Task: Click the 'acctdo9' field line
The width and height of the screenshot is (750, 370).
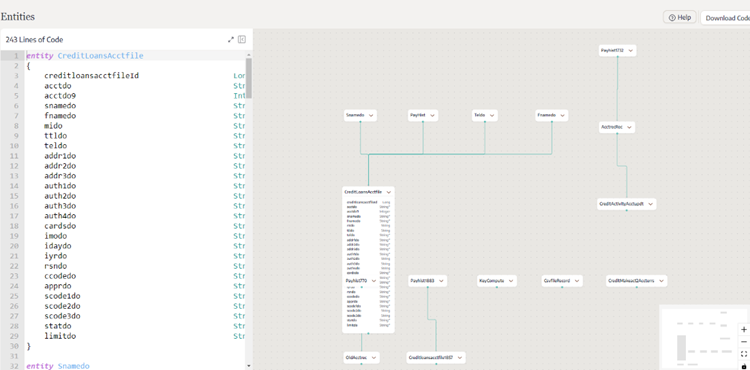Action: click(60, 96)
